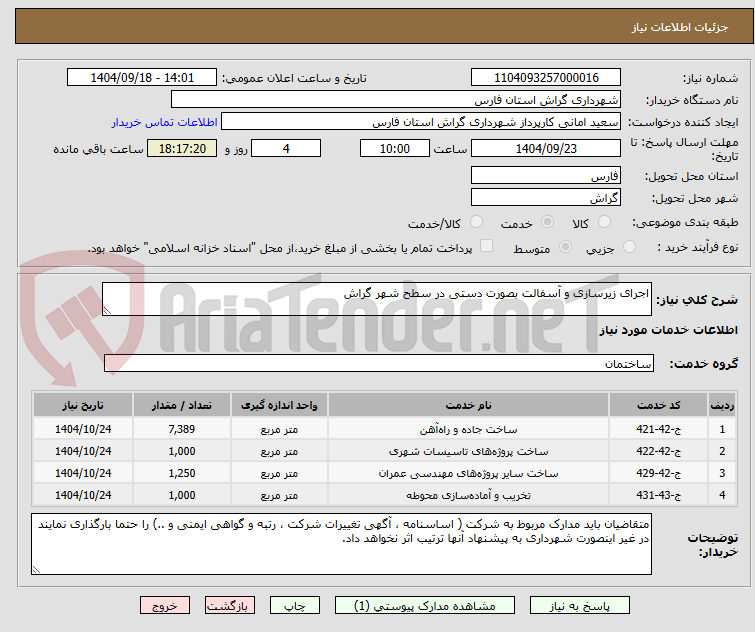Click service code ج-42-421
Screen dimensions: 755x632
pos(658,429)
